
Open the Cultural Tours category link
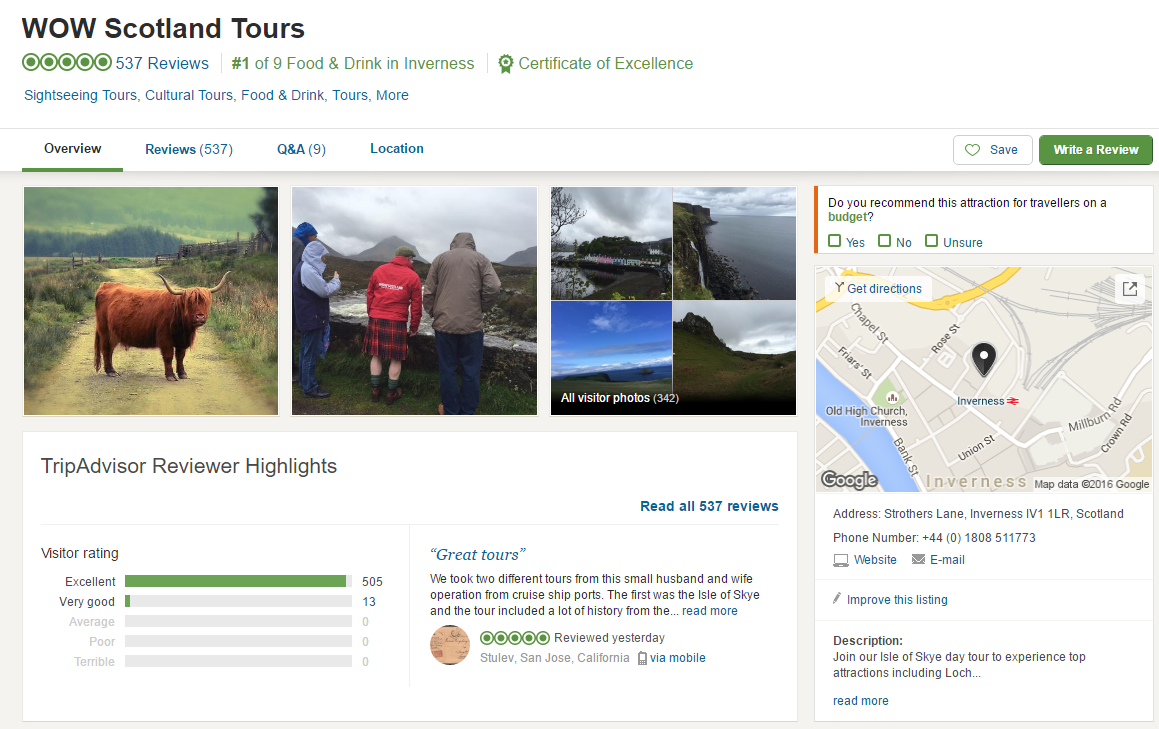pos(188,95)
